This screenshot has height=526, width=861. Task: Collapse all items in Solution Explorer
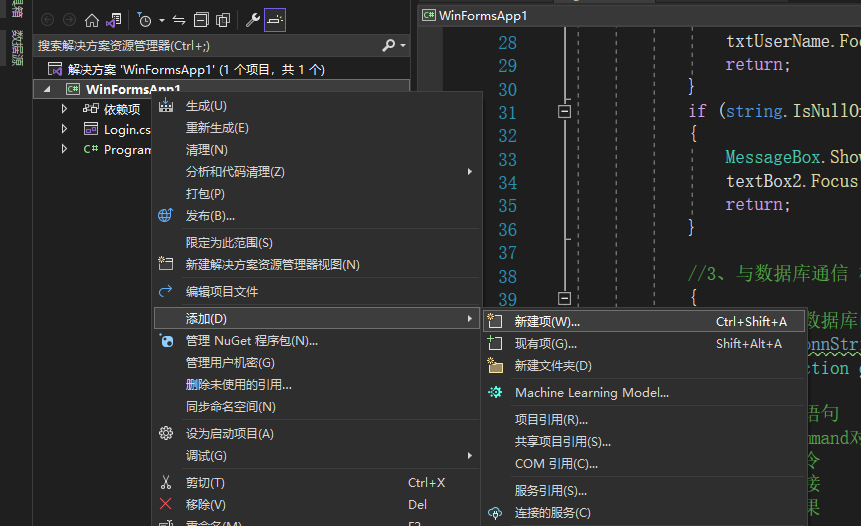coord(202,20)
